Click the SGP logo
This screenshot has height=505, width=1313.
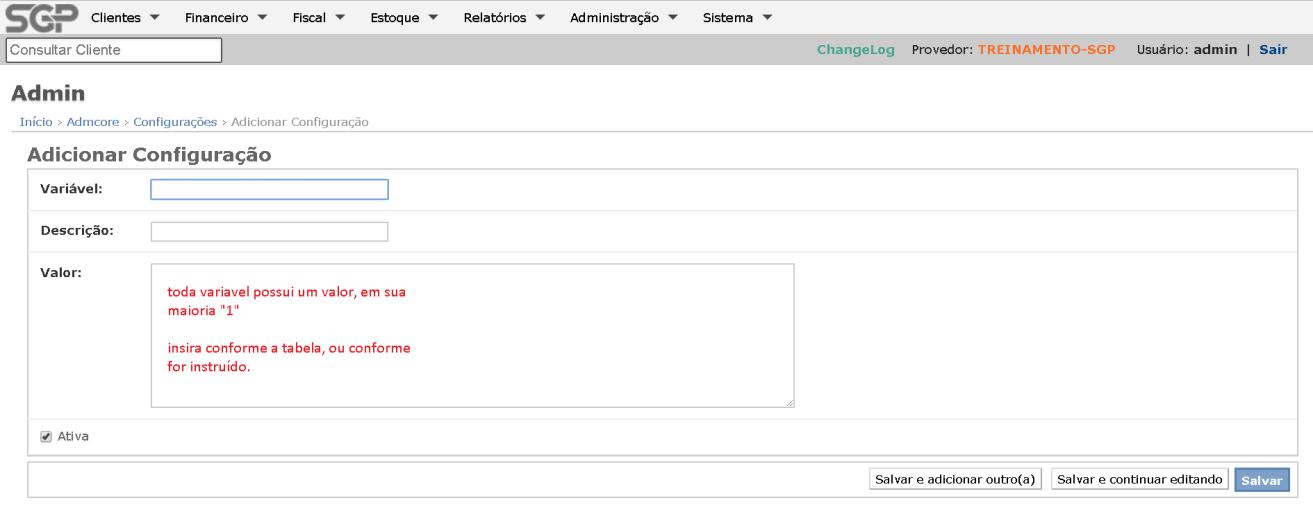coord(40,18)
